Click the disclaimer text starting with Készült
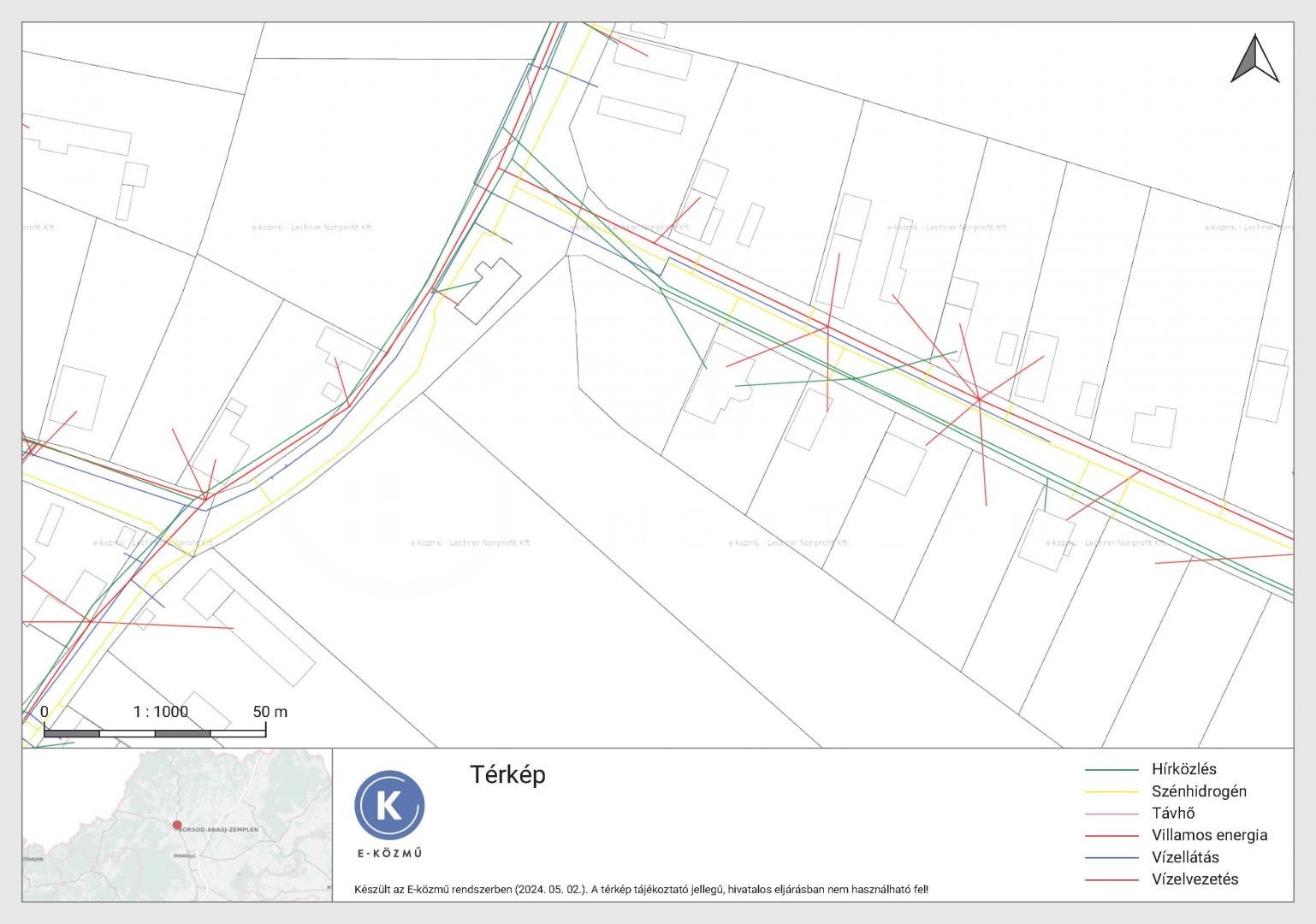 tap(641, 890)
